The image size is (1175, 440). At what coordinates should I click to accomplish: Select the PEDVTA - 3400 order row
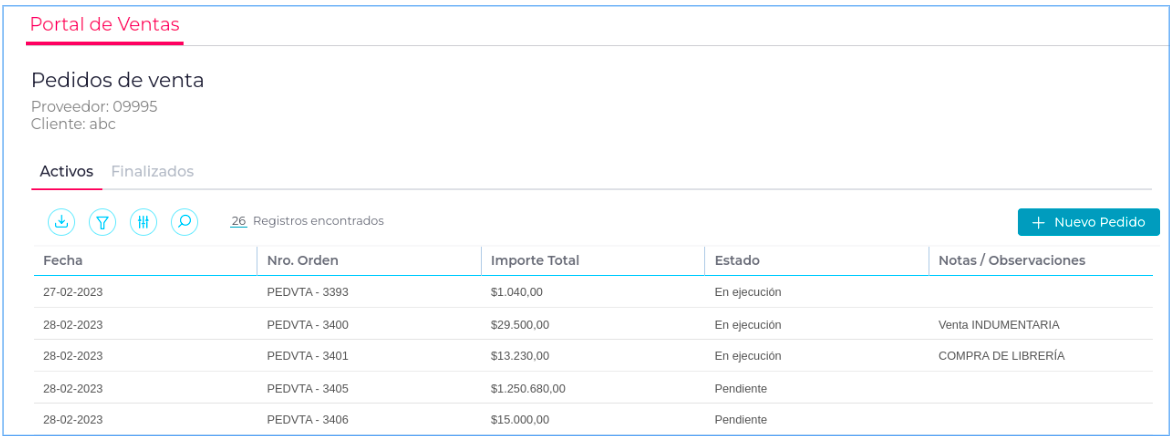click(x=307, y=325)
